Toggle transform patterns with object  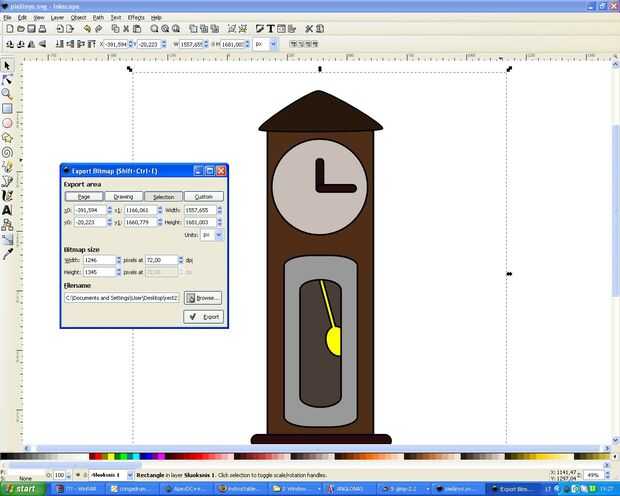coord(315,44)
